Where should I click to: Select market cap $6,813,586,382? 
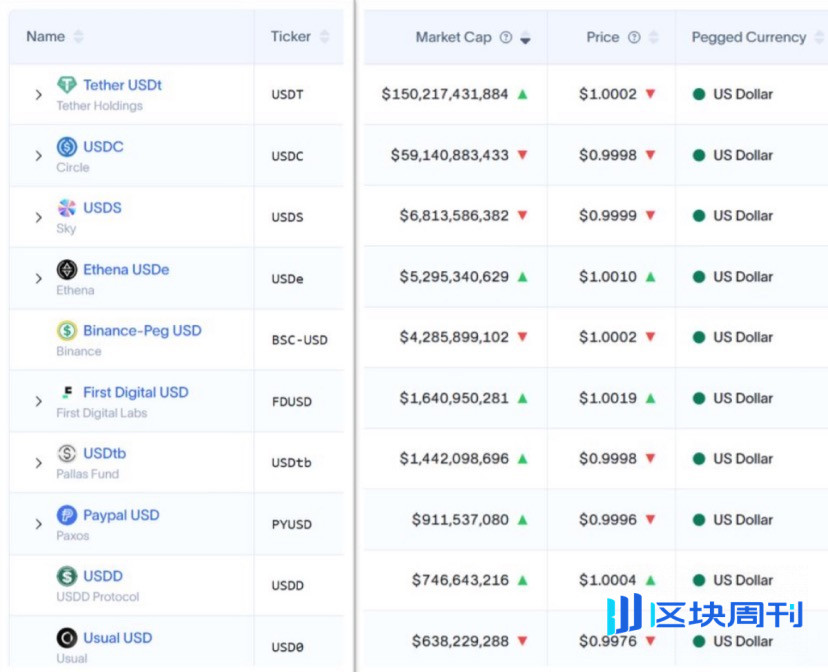pos(454,215)
